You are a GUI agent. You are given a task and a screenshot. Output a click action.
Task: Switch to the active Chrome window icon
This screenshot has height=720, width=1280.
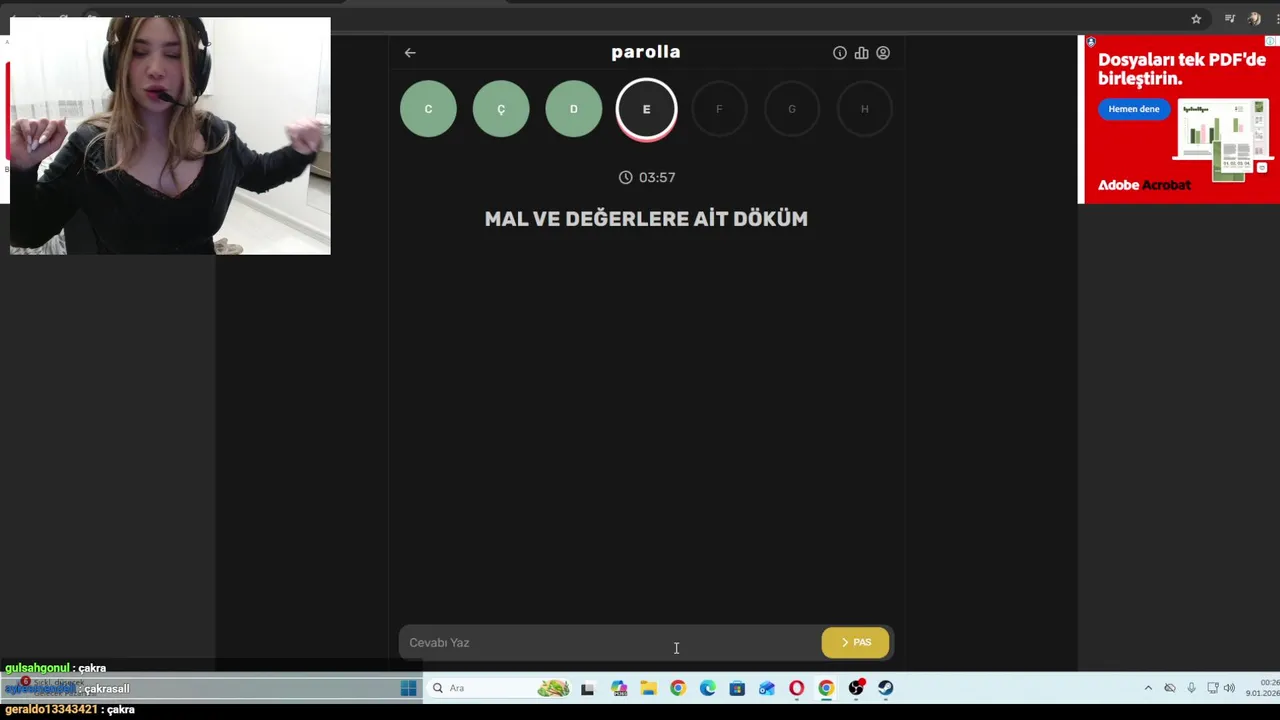pyautogui.click(x=826, y=688)
